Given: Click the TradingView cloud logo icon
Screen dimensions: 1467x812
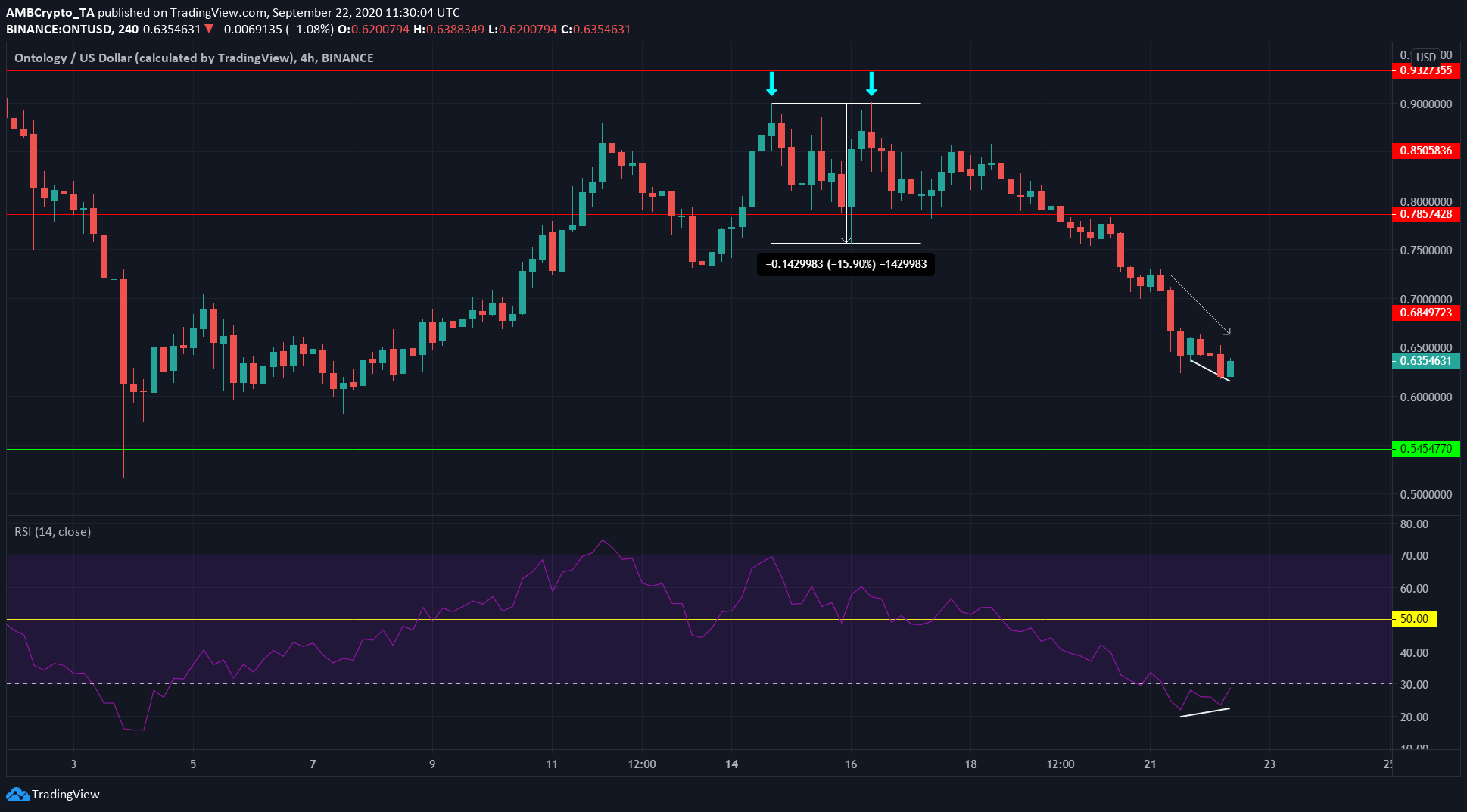Looking at the screenshot, I should pos(17,795).
